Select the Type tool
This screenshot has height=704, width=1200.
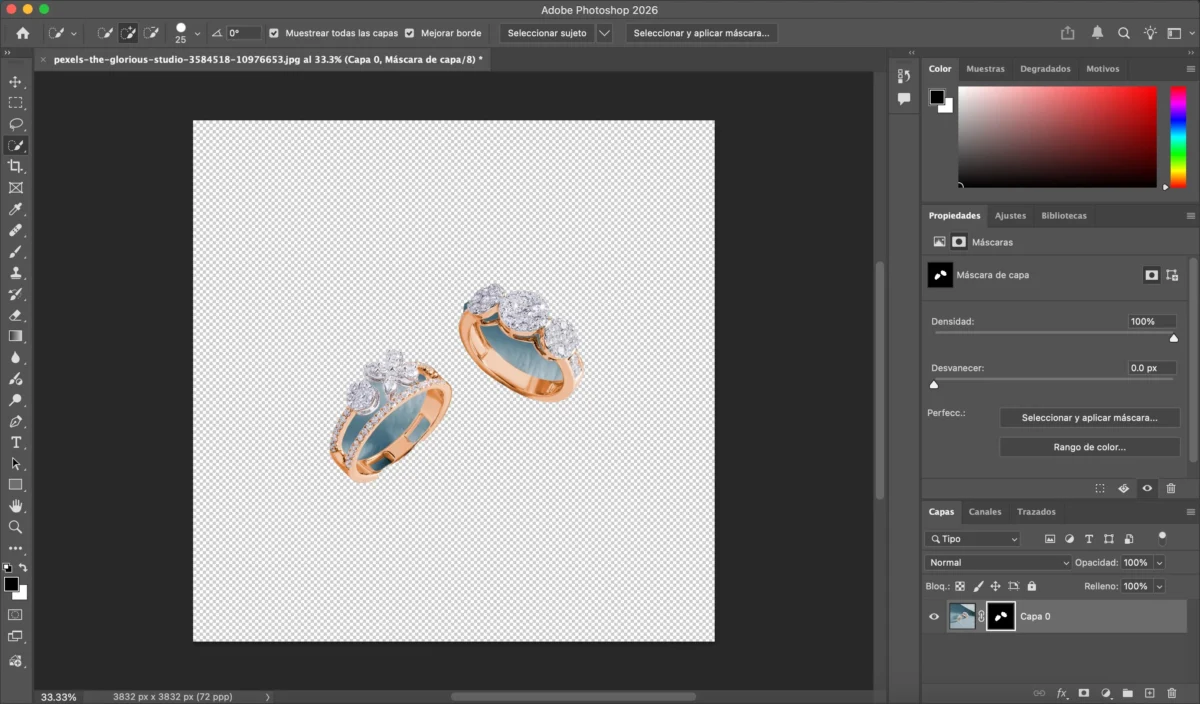coord(16,442)
